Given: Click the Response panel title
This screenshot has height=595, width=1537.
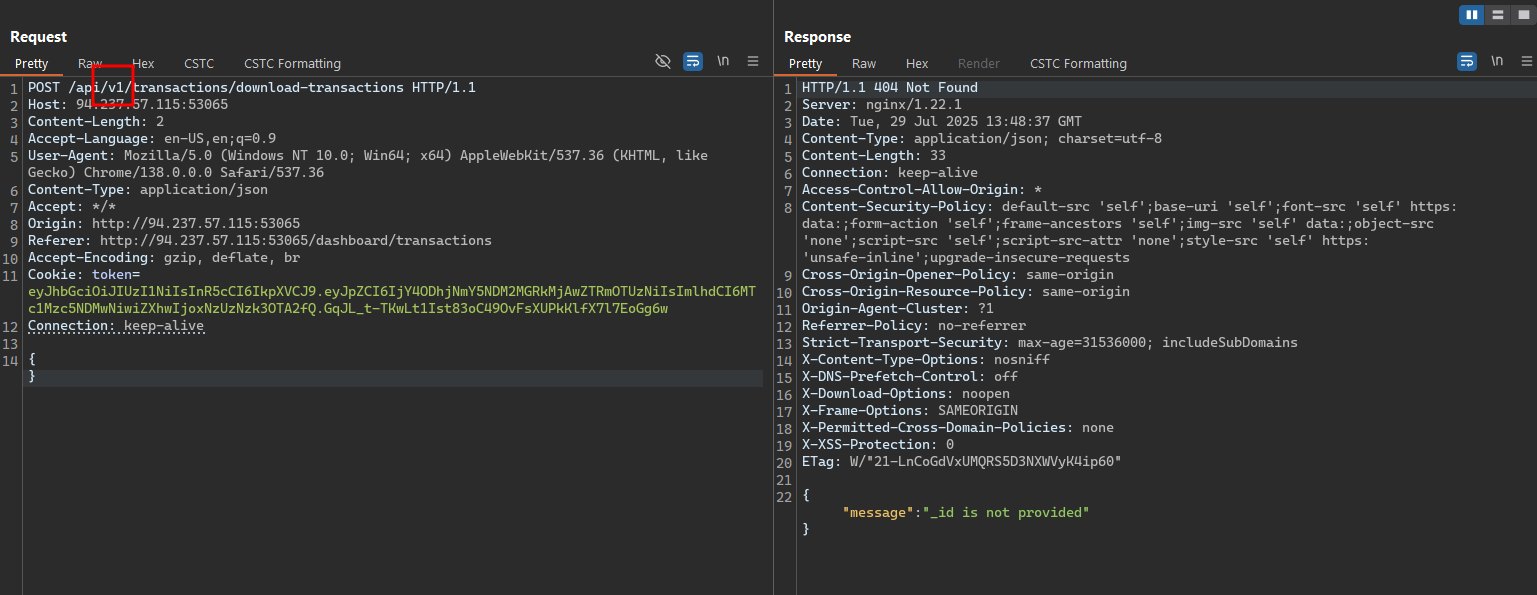Looking at the screenshot, I should click(817, 37).
